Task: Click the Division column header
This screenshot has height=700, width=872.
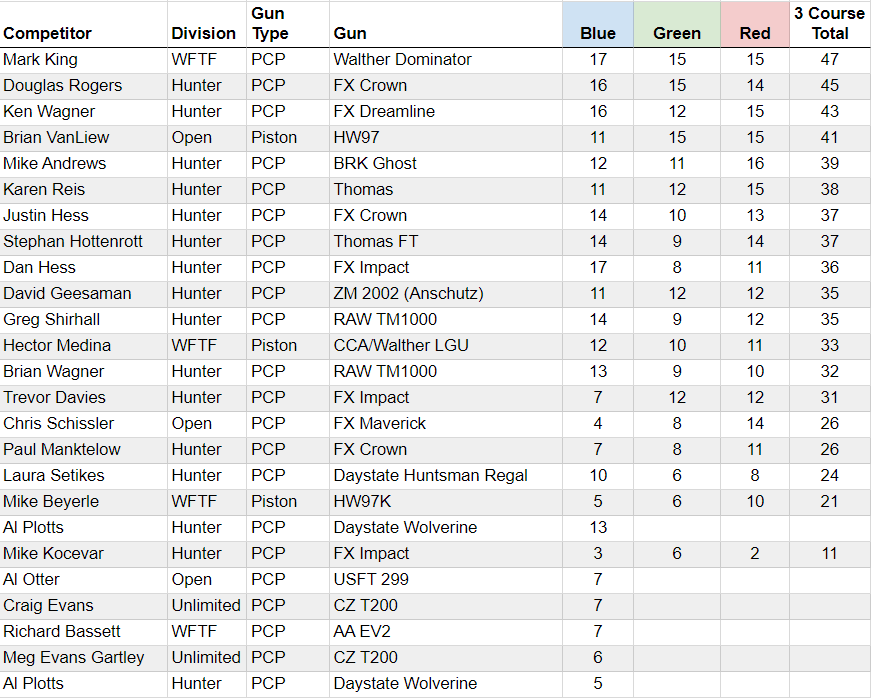Action: point(207,24)
